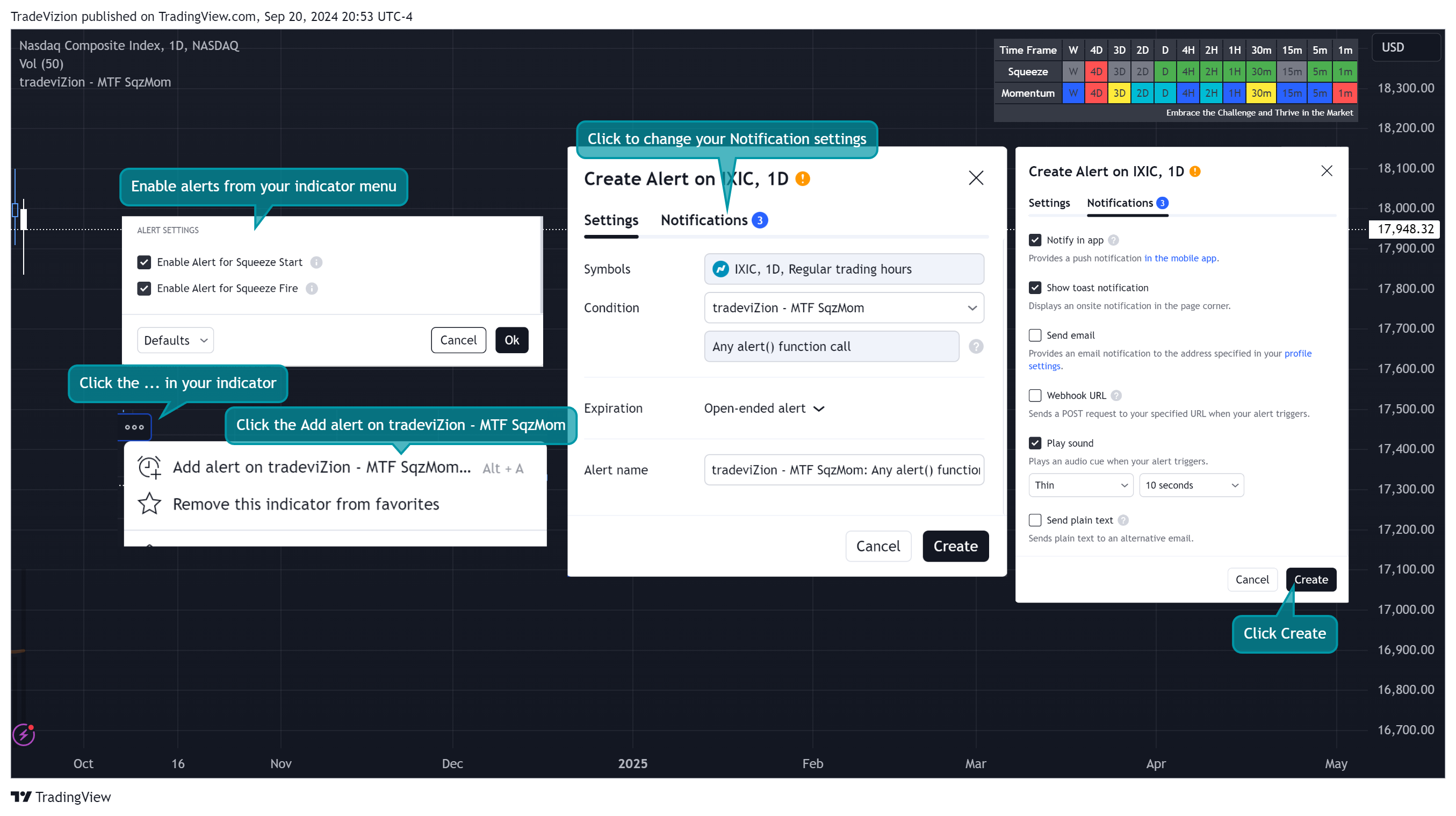This screenshot has width=1456, height=816.
Task: Click the help icon beside Any alert() function call
Action: pyautogui.click(x=976, y=346)
